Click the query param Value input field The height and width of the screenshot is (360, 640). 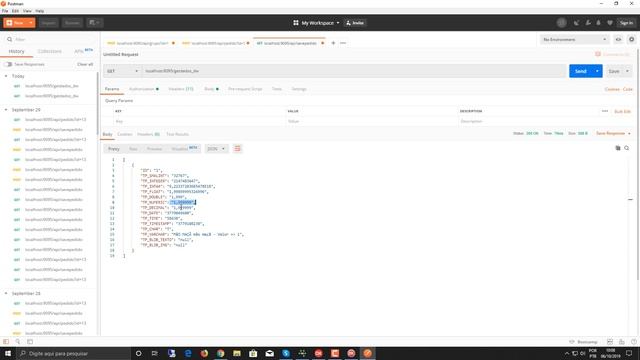coord(371,121)
